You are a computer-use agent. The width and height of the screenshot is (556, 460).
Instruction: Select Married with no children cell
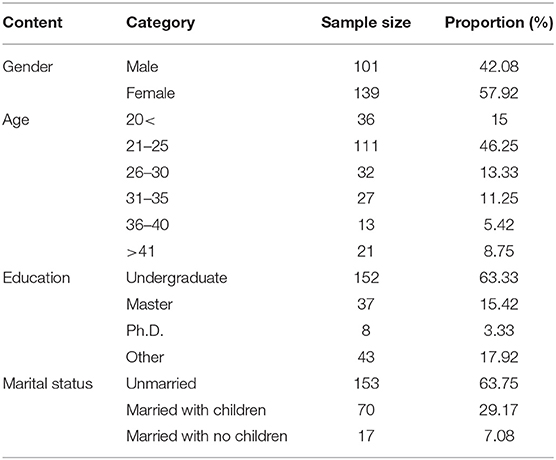click(x=207, y=436)
